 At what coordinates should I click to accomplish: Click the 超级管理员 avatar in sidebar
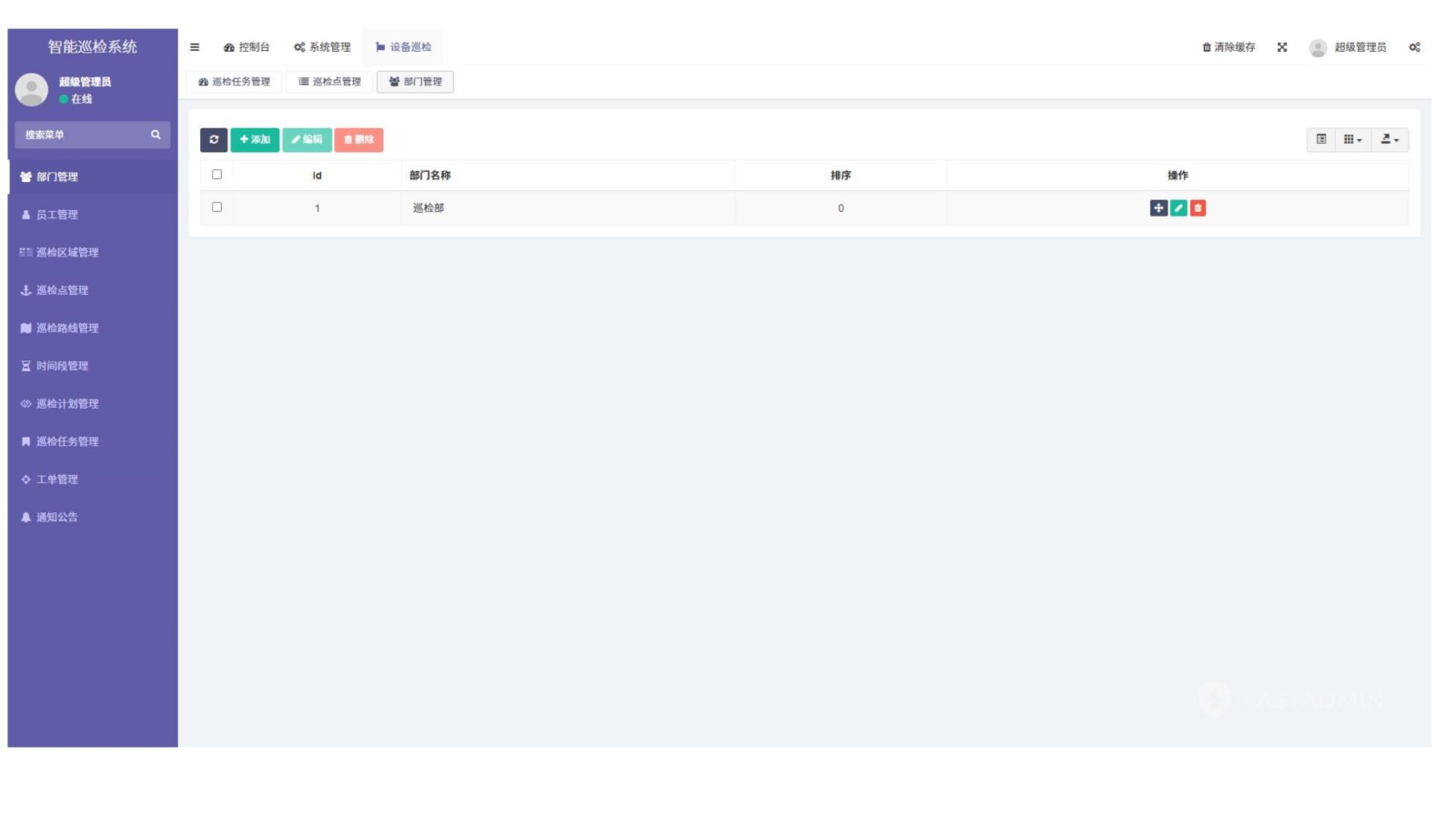(32, 90)
